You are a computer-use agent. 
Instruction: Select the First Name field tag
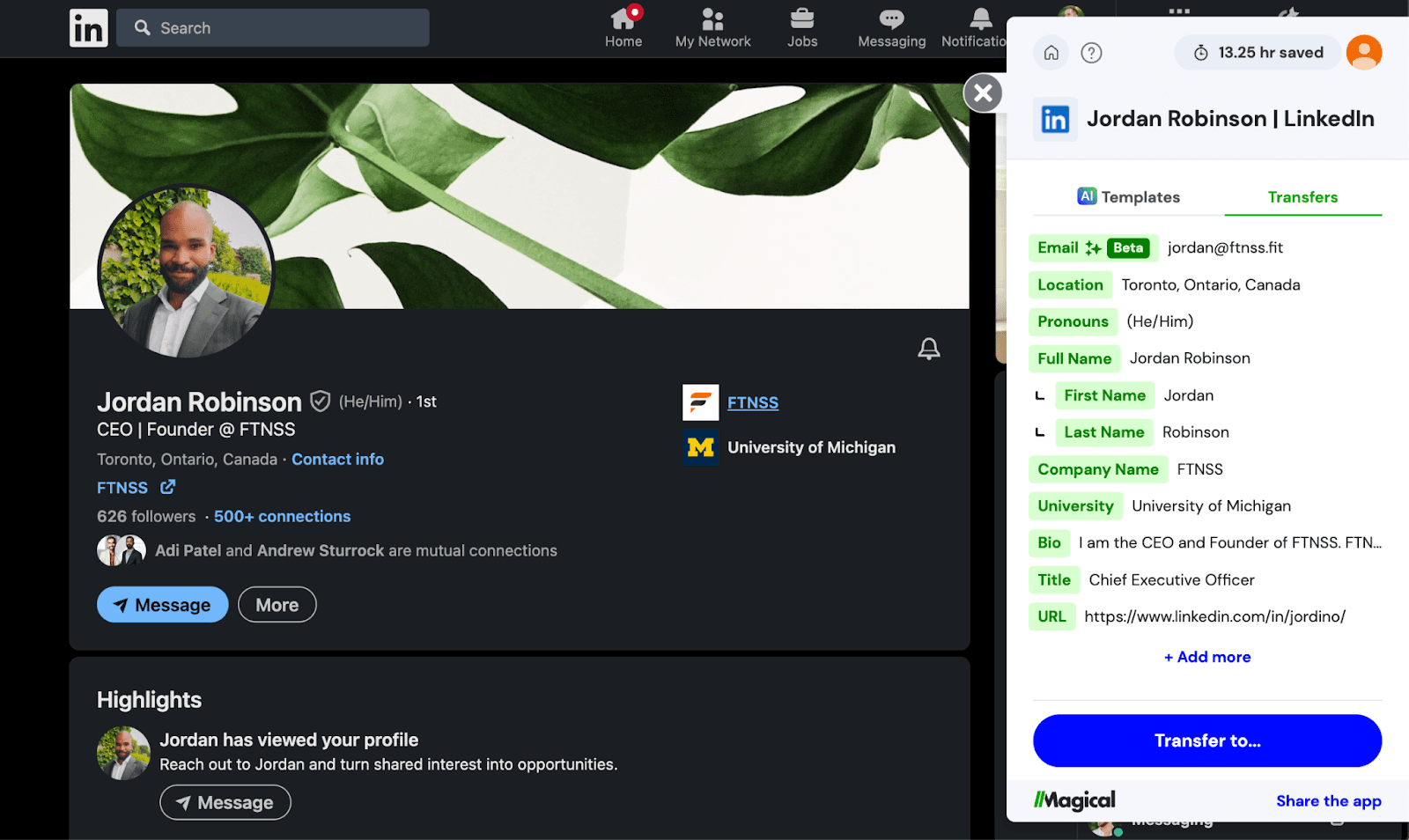pyautogui.click(x=1104, y=396)
